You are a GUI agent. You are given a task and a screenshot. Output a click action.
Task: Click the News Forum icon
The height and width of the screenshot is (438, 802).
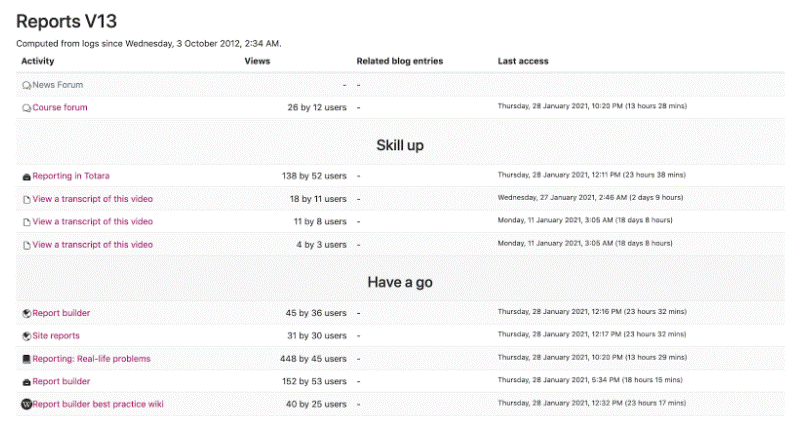[27, 85]
